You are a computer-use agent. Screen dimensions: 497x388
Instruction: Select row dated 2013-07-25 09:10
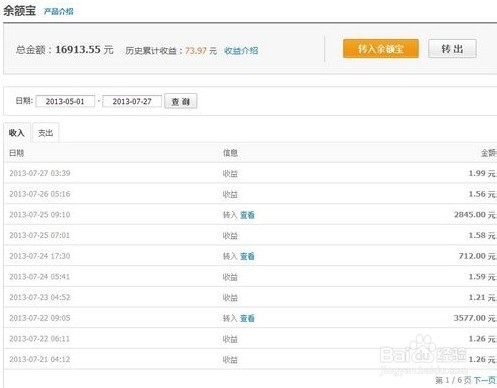pos(250,215)
